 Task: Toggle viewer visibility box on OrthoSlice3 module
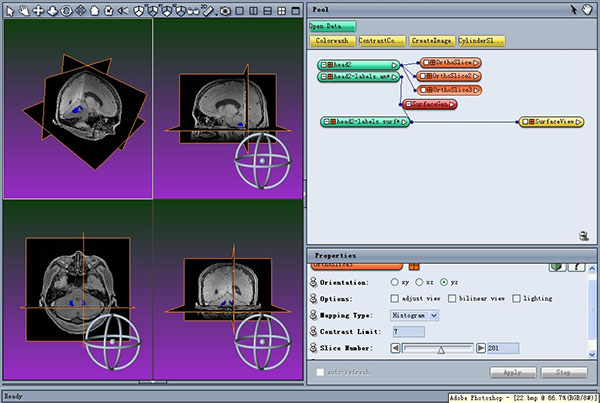(x=423, y=90)
